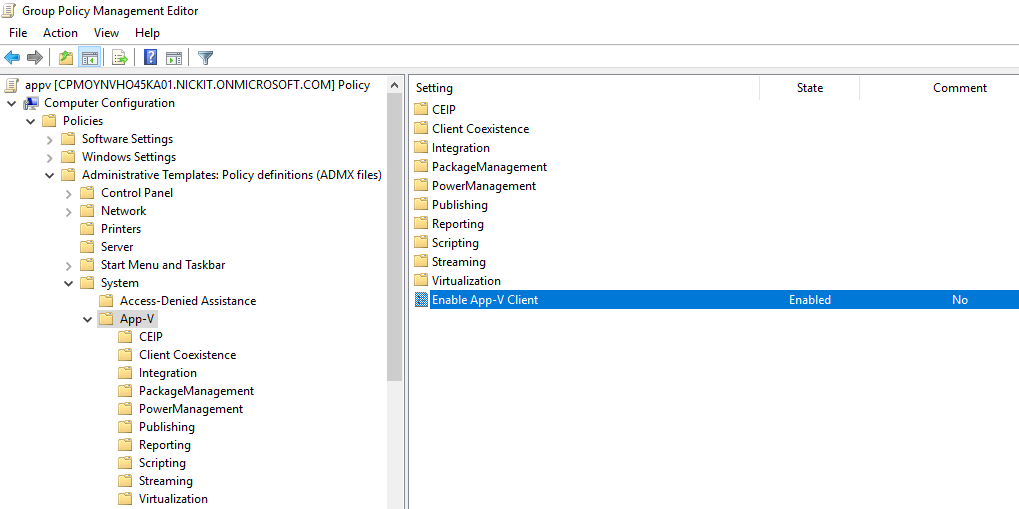
Task: Select PowerManagement in the tree
Action: 191,409
